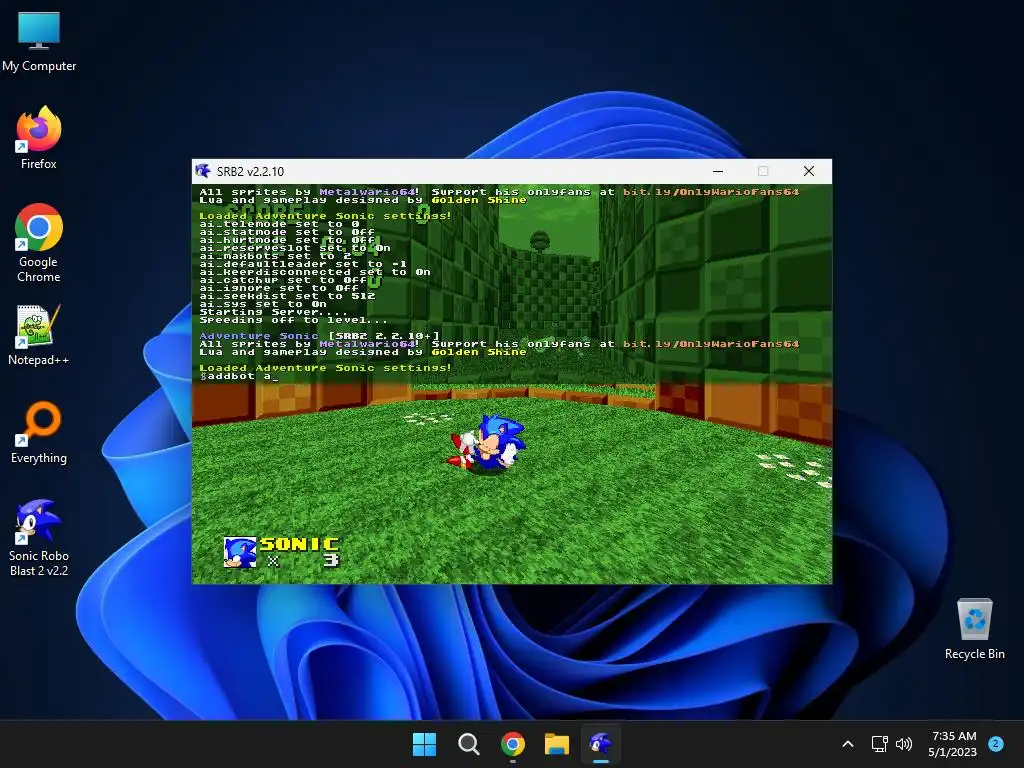Click the console input line 'addbot a'

click(x=239, y=376)
